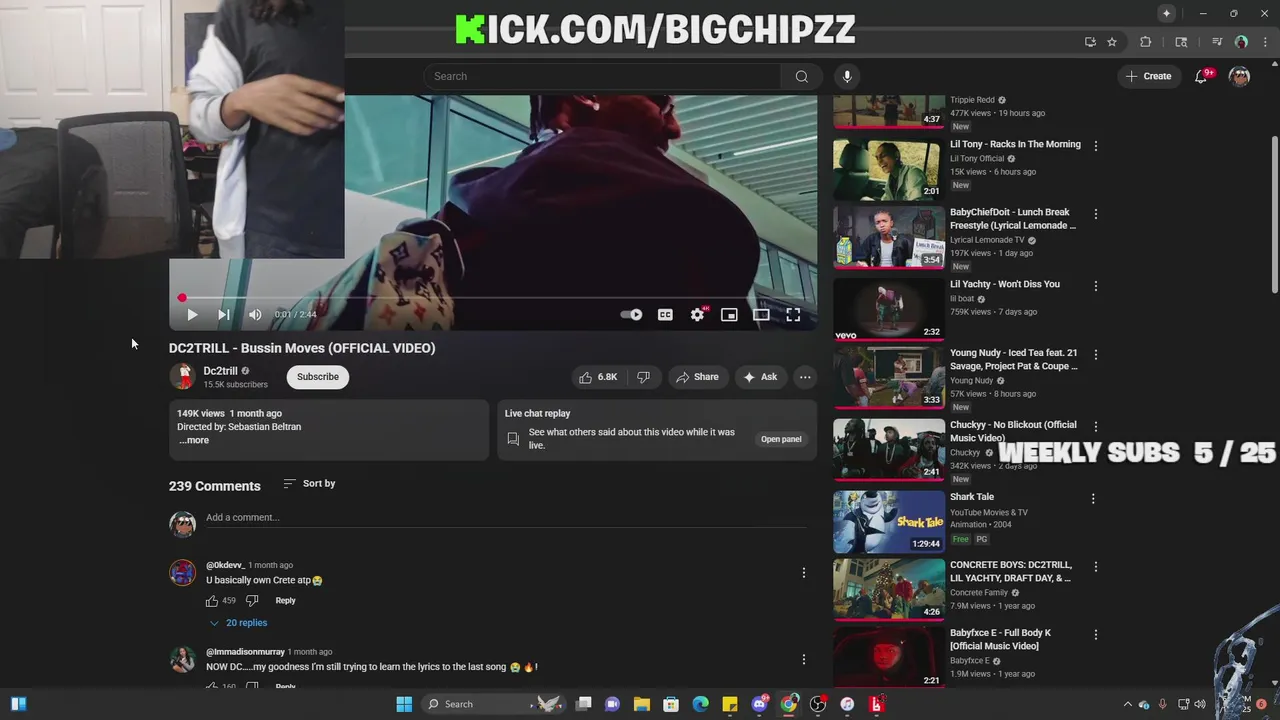Open BabyChiefDoit Lunch Break Freestyle thumbnail

click(889, 237)
